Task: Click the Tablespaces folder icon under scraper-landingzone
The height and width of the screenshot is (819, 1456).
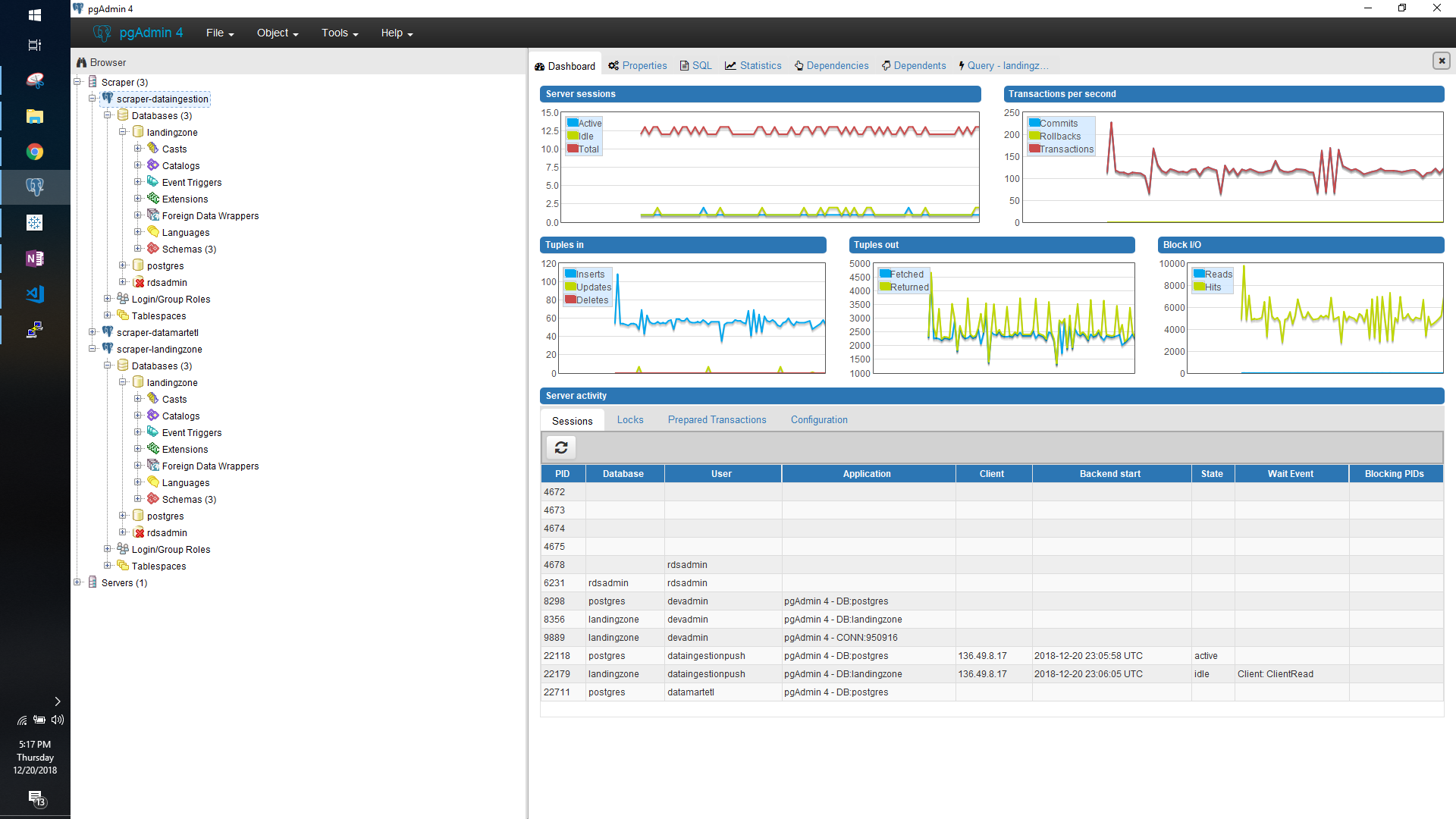Action: coord(123,566)
